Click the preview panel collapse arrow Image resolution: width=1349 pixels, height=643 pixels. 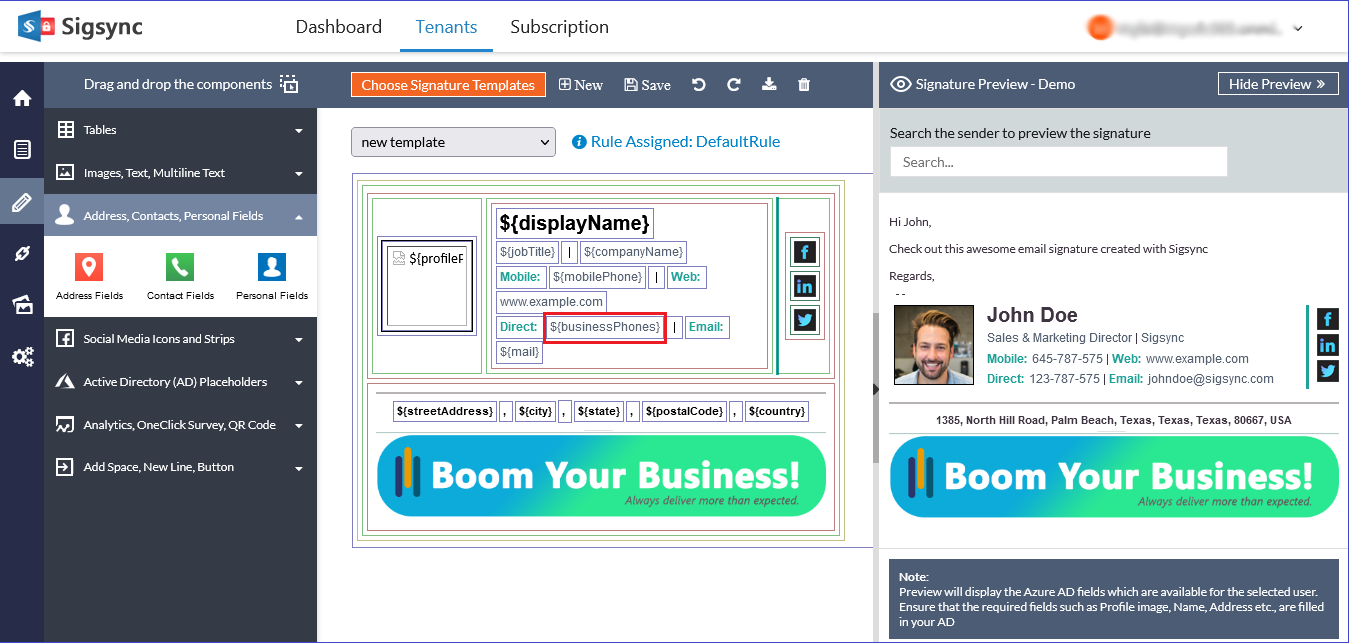coord(877,389)
